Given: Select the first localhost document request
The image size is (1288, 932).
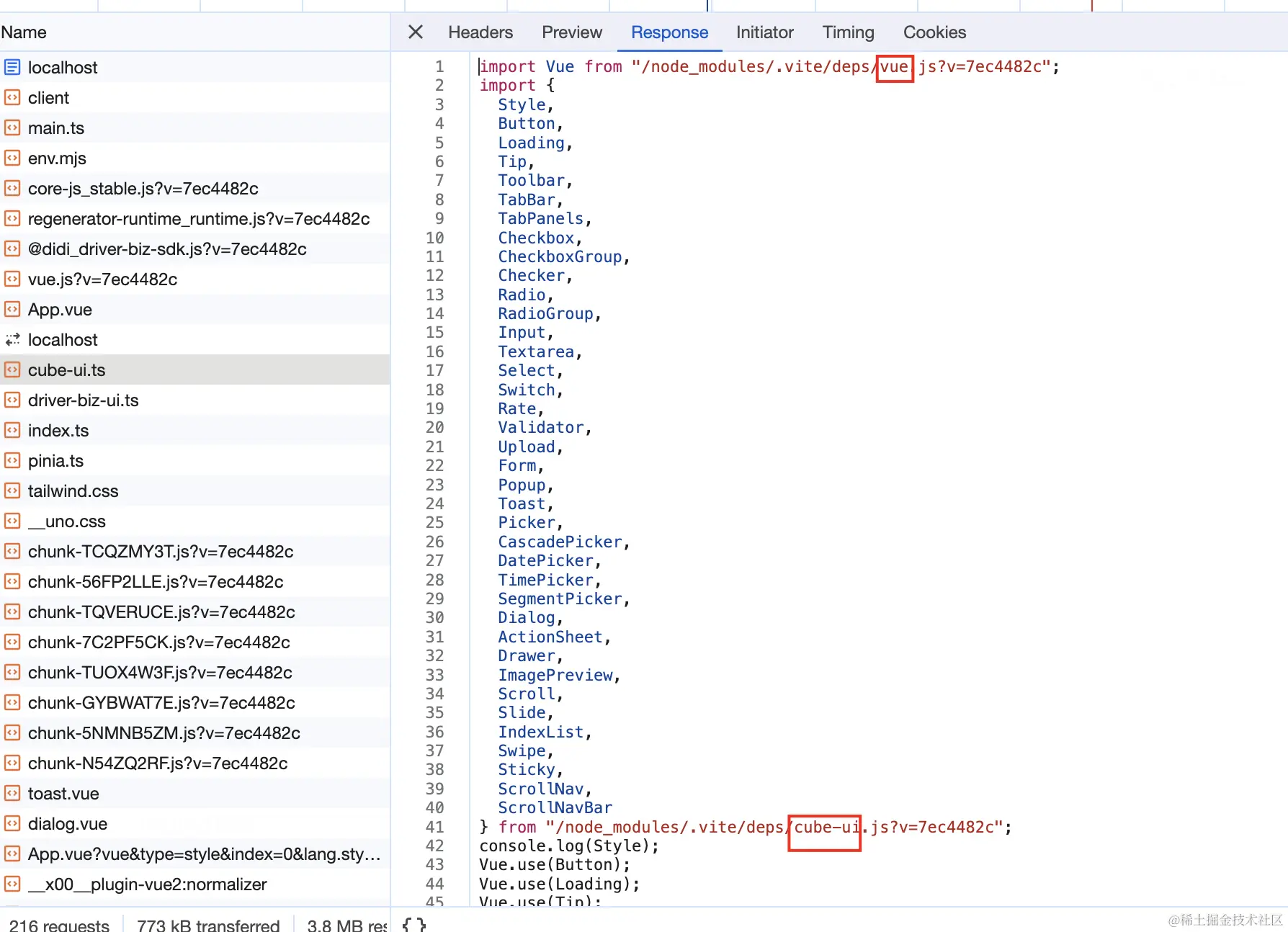Looking at the screenshot, I should pyautogui.click(x=195, y=68).
